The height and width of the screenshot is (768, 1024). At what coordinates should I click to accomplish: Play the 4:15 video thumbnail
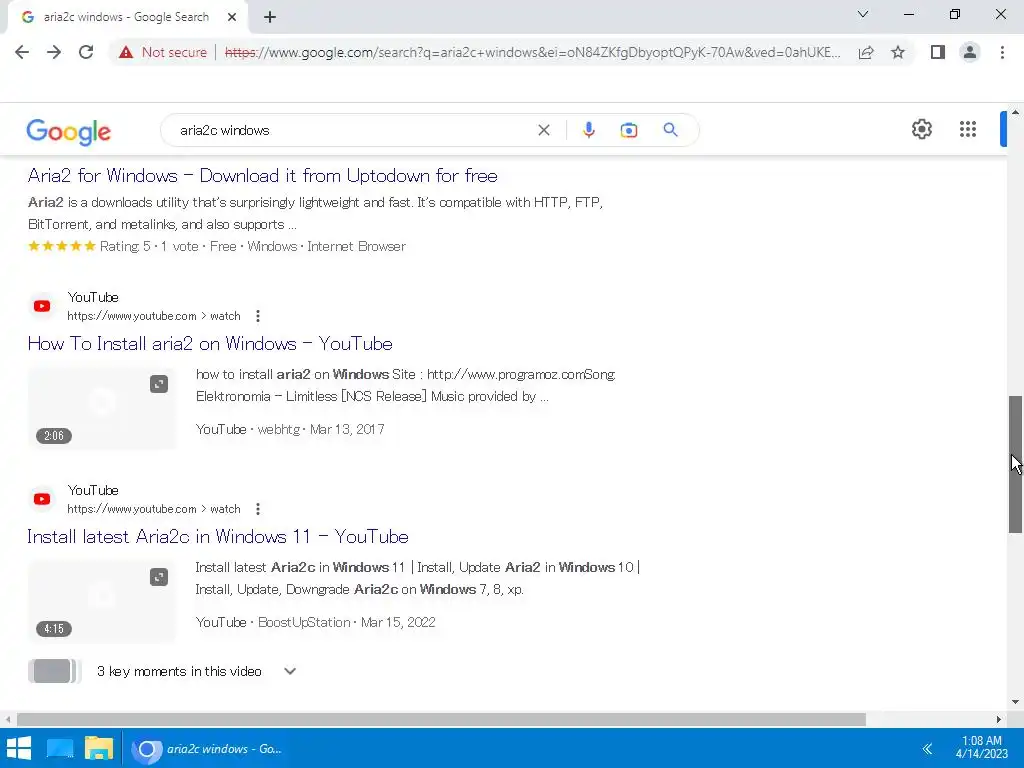[102, 601]
